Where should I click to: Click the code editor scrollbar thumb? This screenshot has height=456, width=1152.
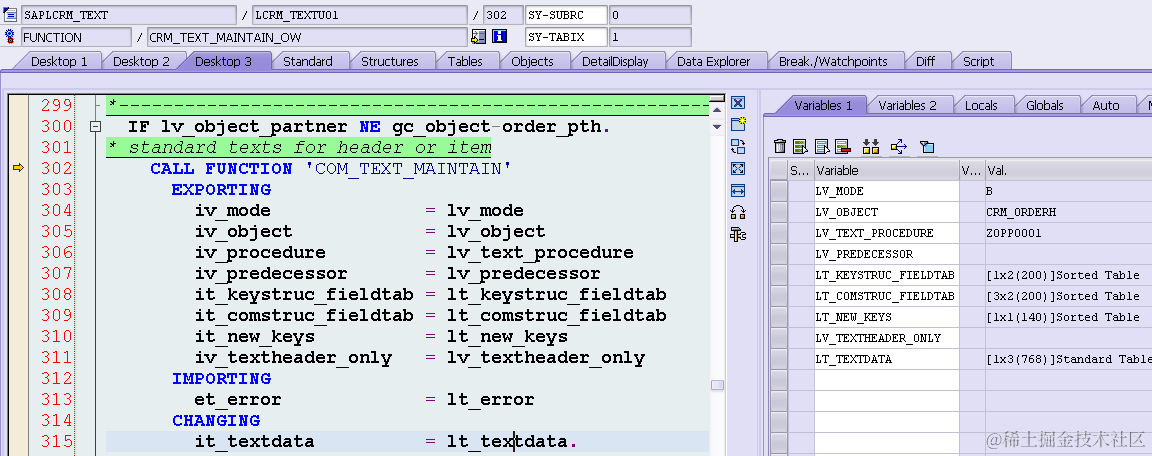click(717, 385)
